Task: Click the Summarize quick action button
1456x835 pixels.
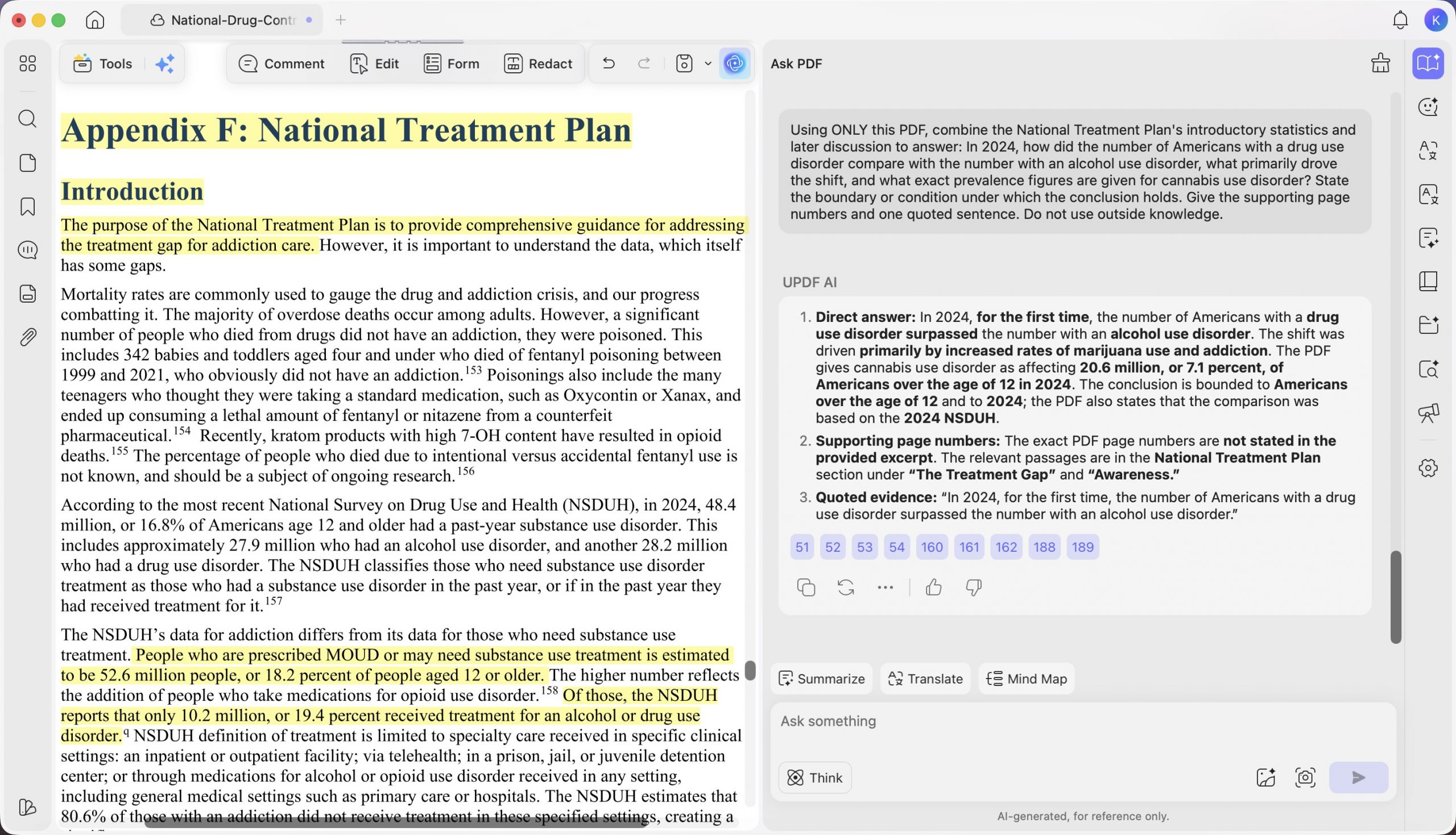Action: pyautogui.click(x=822, y=679)
